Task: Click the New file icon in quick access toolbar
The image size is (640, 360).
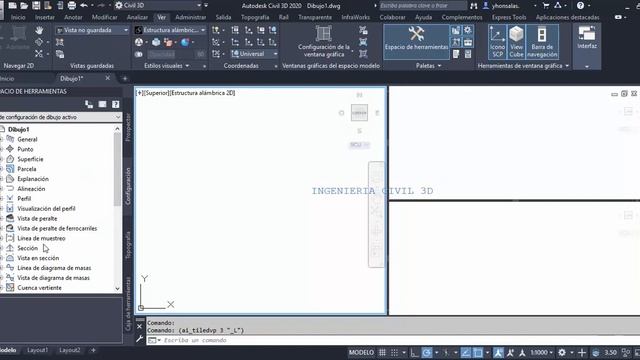Action: tap(12, 5)
